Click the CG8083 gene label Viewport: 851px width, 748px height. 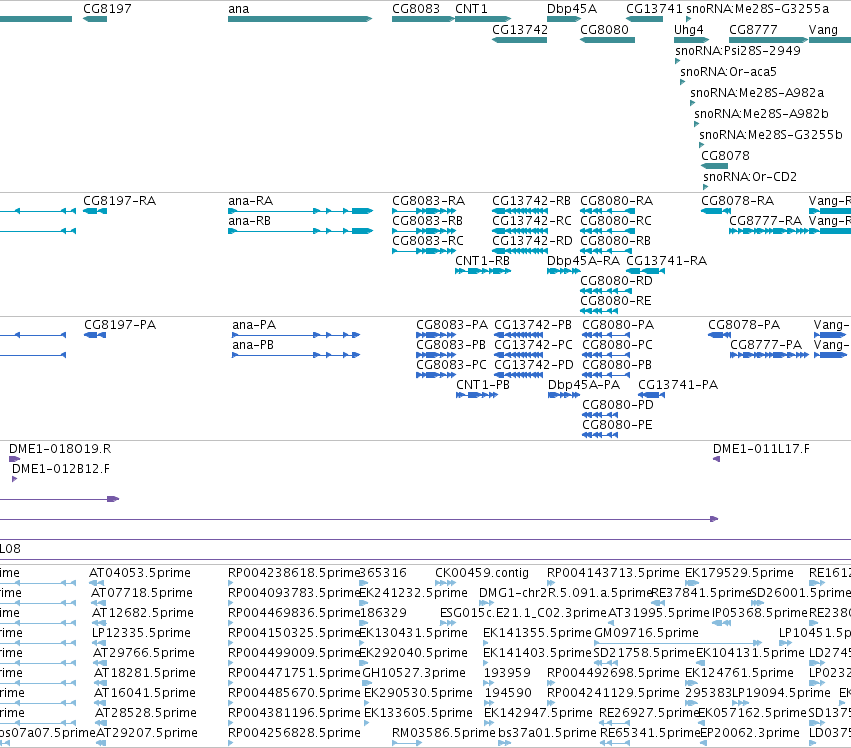pos(416,9)
